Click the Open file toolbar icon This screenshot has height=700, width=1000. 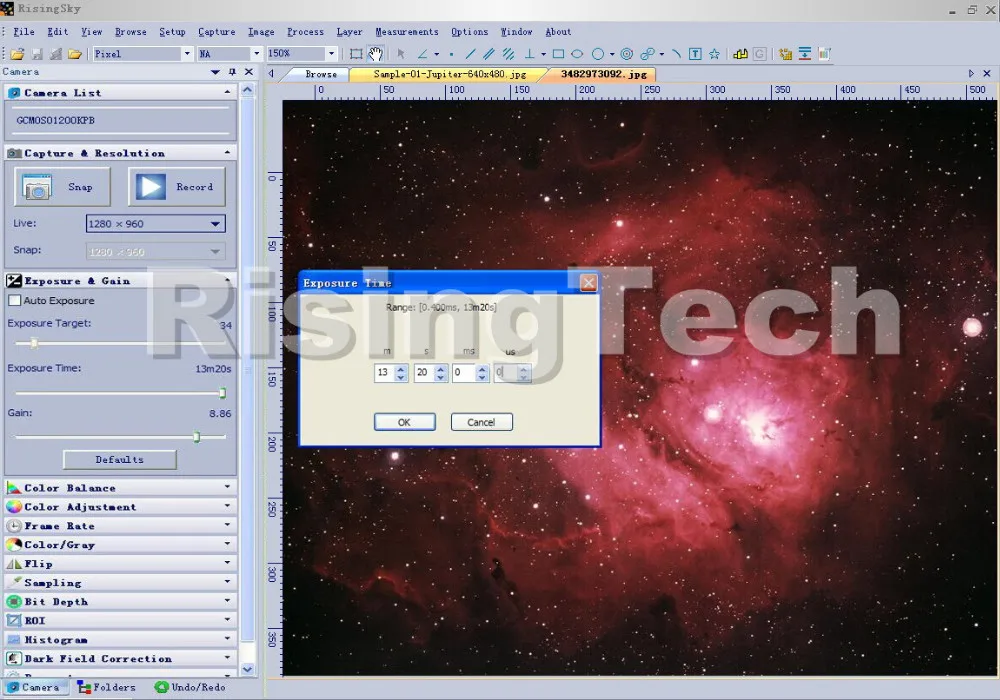17,54
